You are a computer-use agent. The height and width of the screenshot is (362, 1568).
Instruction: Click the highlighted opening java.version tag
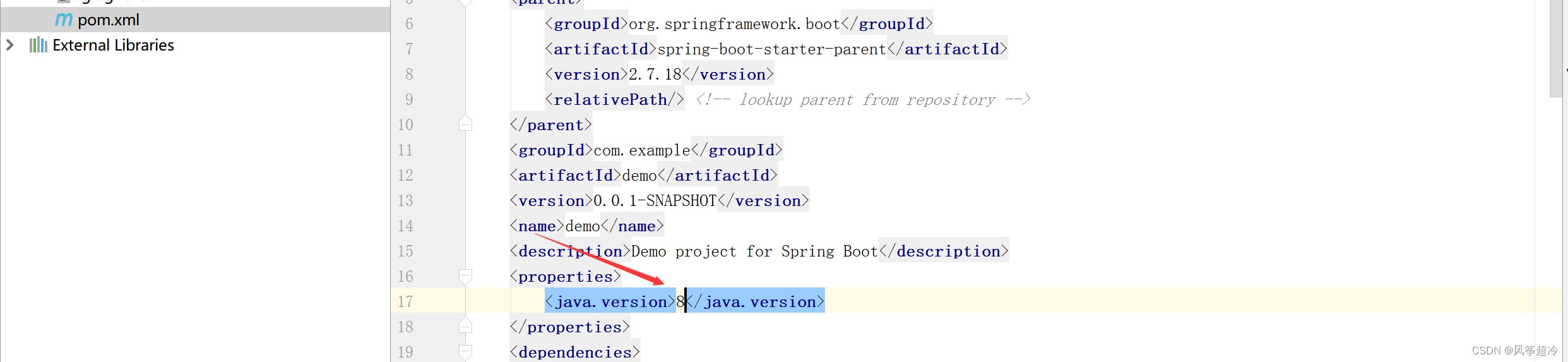[610, 302]
